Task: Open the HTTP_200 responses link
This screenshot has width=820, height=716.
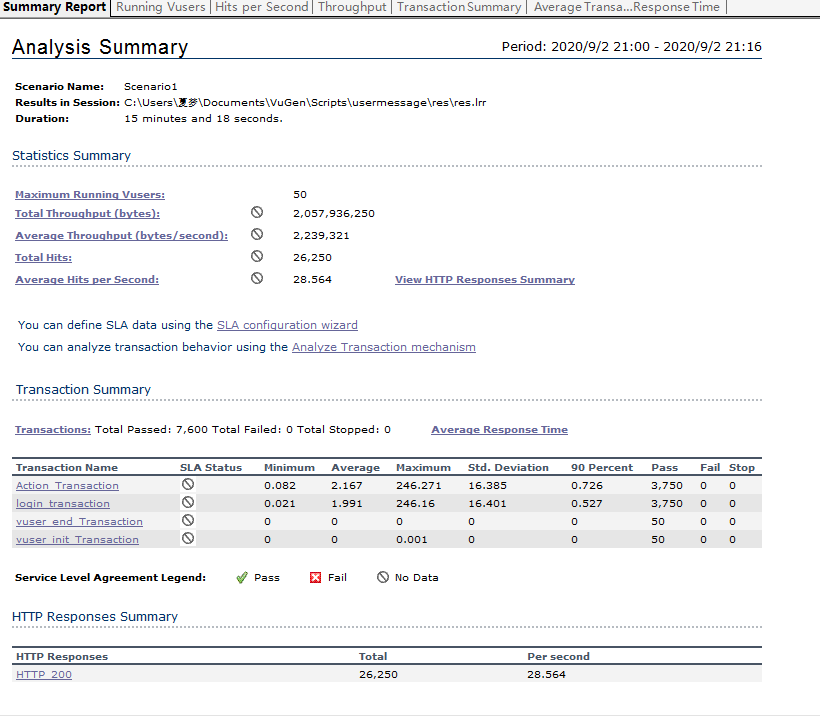Action: (44, 674)
